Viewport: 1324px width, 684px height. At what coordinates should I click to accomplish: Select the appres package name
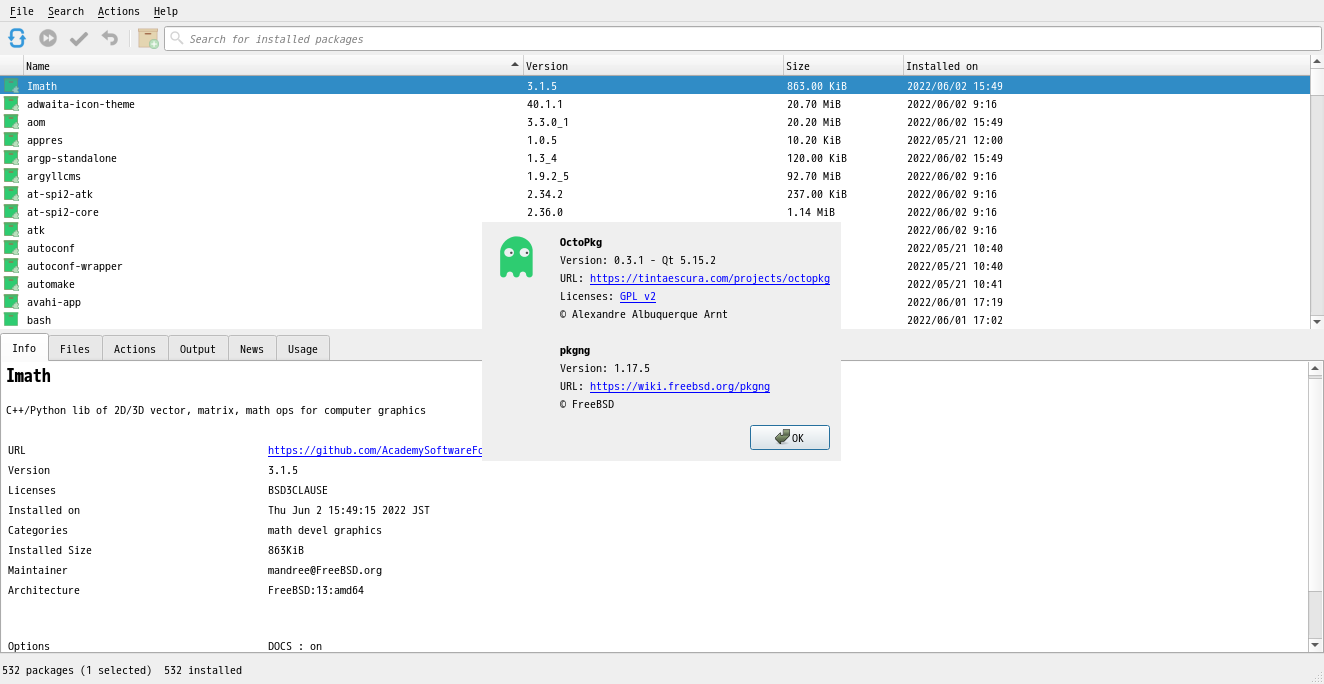coord(45,140)
